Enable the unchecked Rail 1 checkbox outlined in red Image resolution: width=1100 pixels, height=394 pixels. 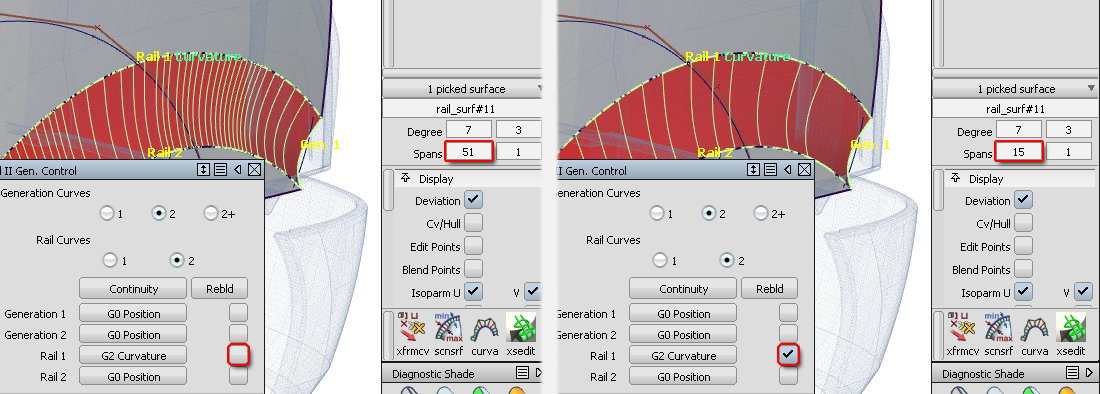[239, 355]
